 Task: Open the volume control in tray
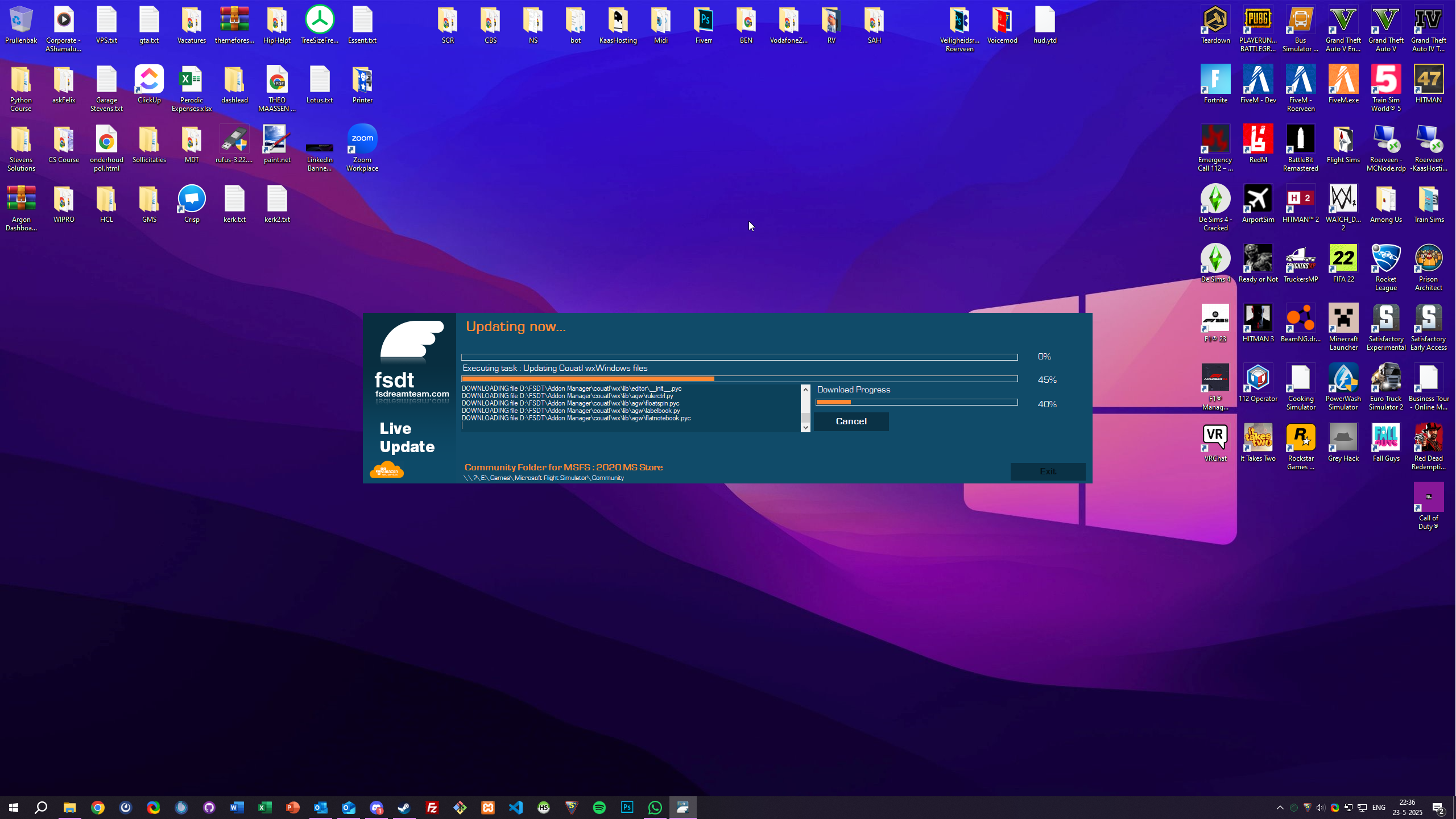point(1321,808)
